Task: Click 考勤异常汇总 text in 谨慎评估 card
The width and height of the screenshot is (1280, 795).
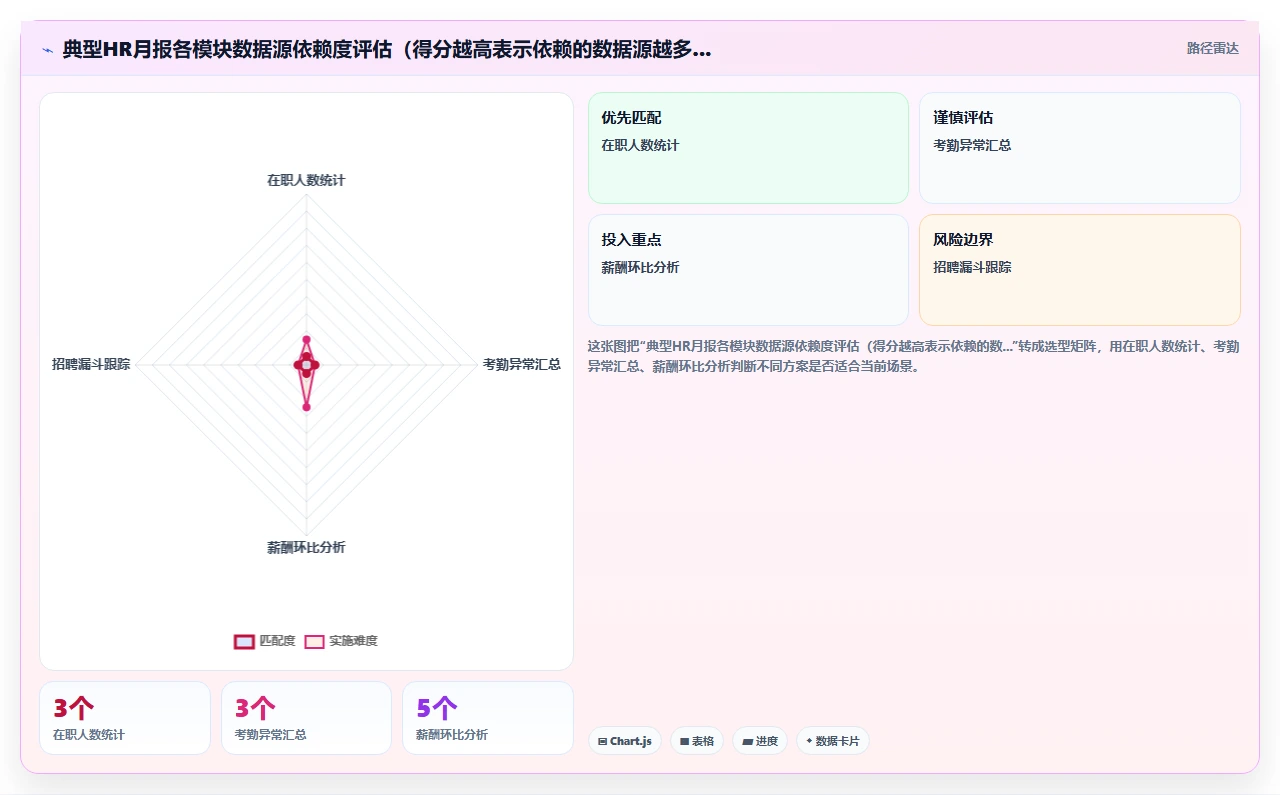Action: point(972,145)
